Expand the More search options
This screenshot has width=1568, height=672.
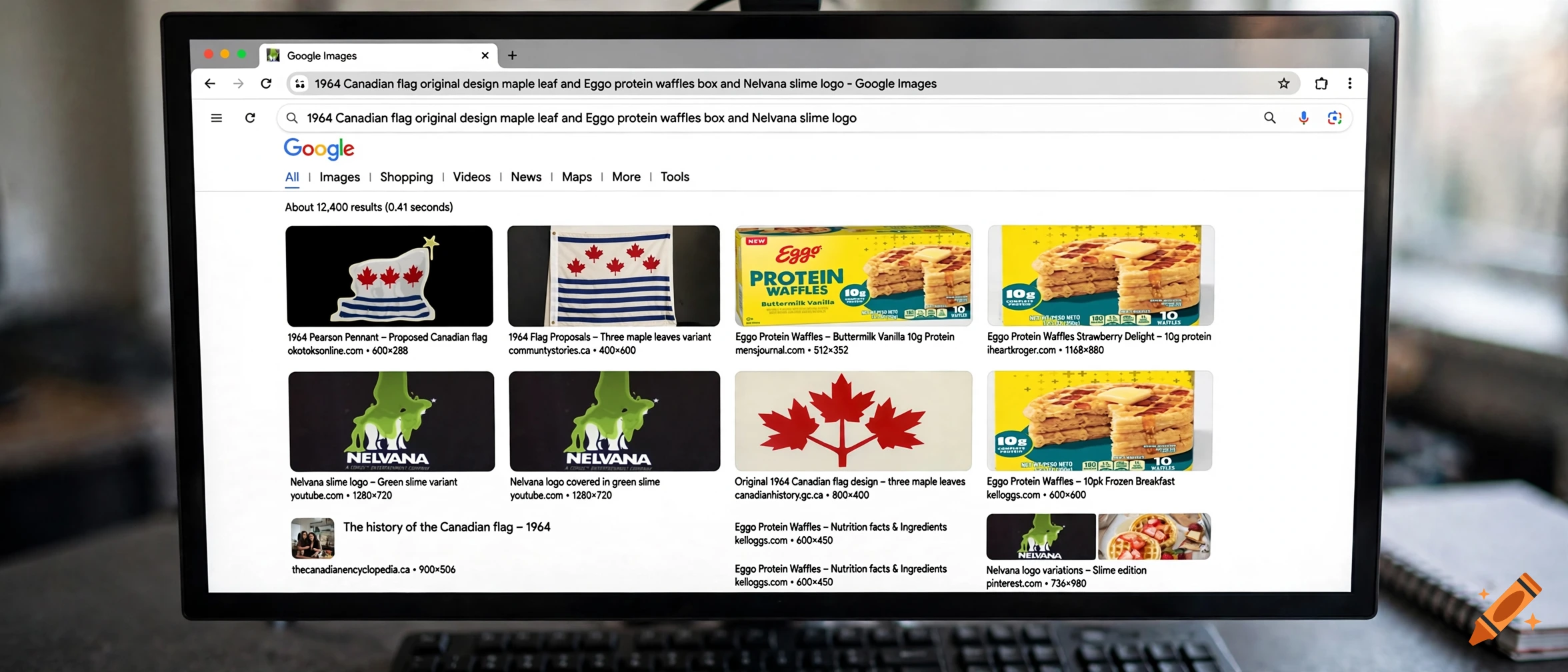point(626,177)
